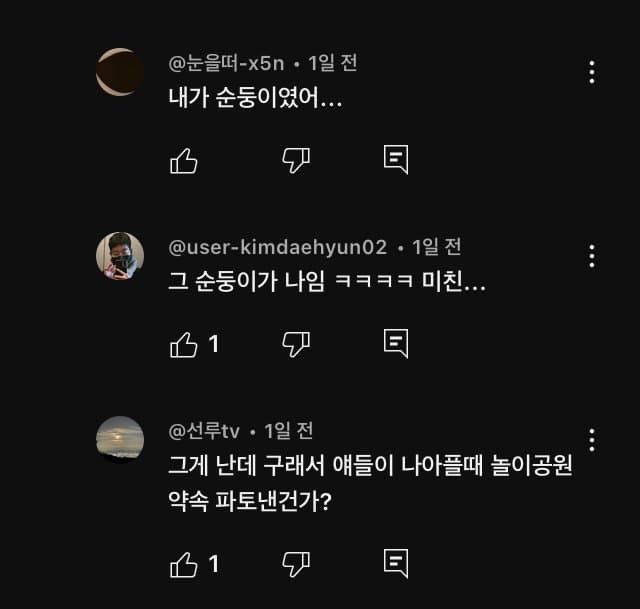This screenshot has height=609, width=640.
Task: Like the comment by @user-kimdaehyun02
Action: tap(184, 344)
